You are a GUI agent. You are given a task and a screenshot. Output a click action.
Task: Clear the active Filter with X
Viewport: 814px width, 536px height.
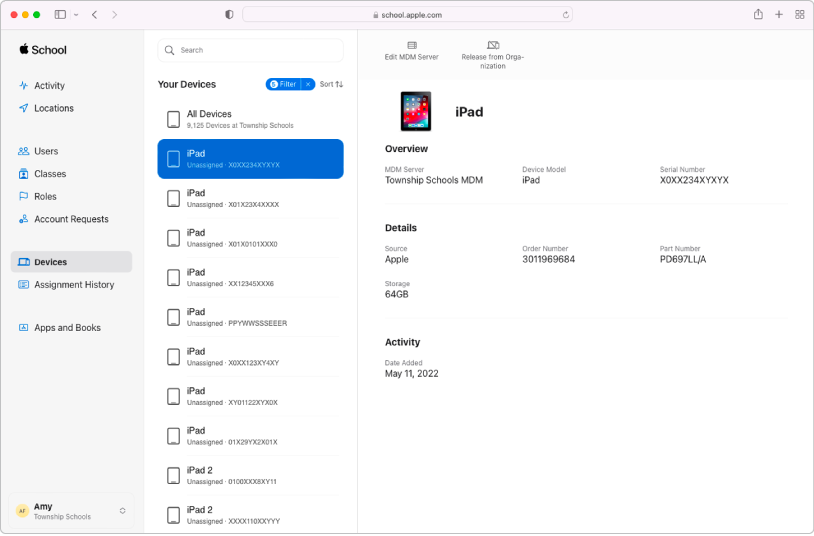[308, 85]
